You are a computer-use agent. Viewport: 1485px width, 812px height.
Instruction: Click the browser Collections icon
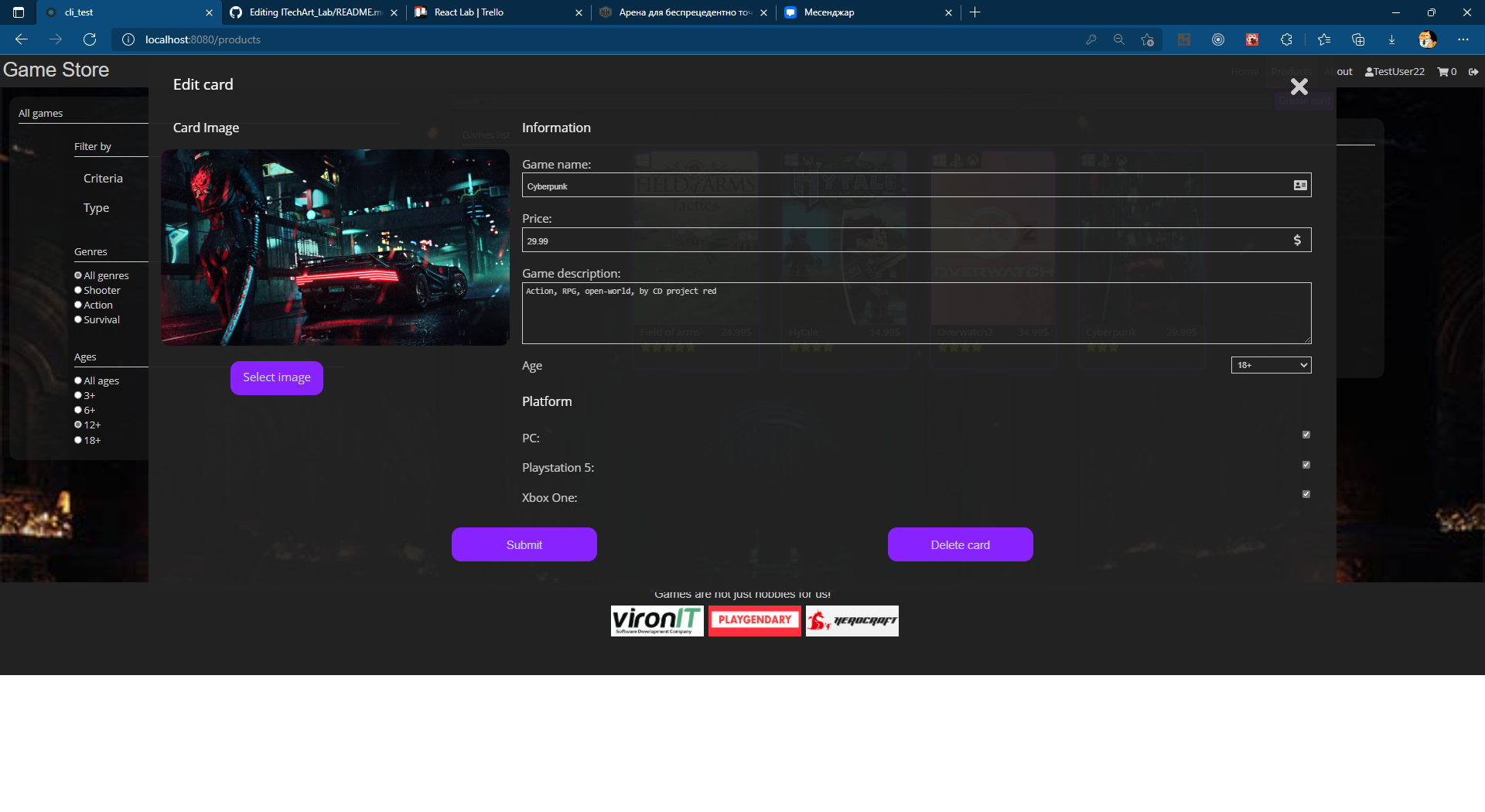point(1357,39)
